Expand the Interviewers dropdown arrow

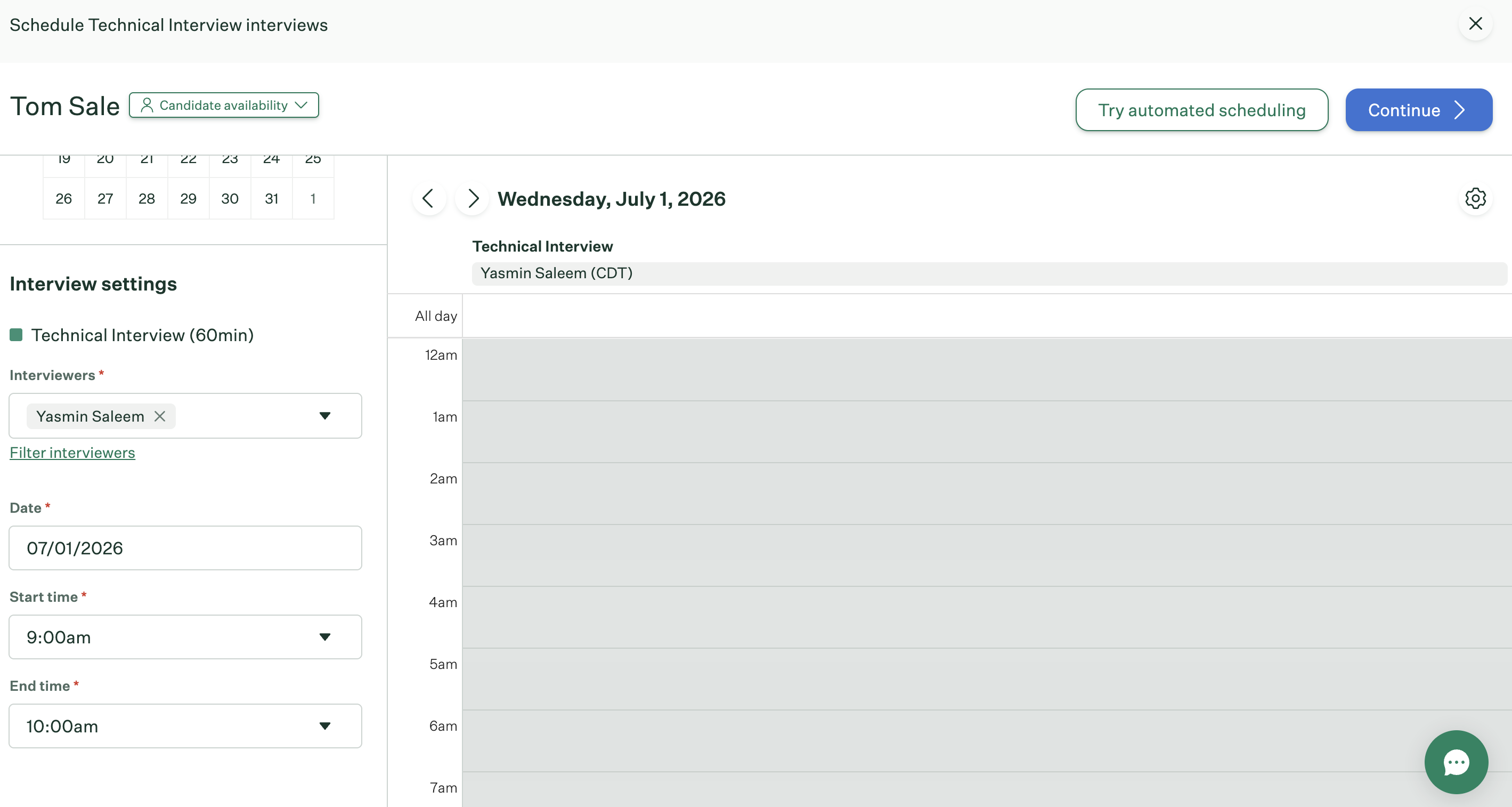click(x=324, y=416)
